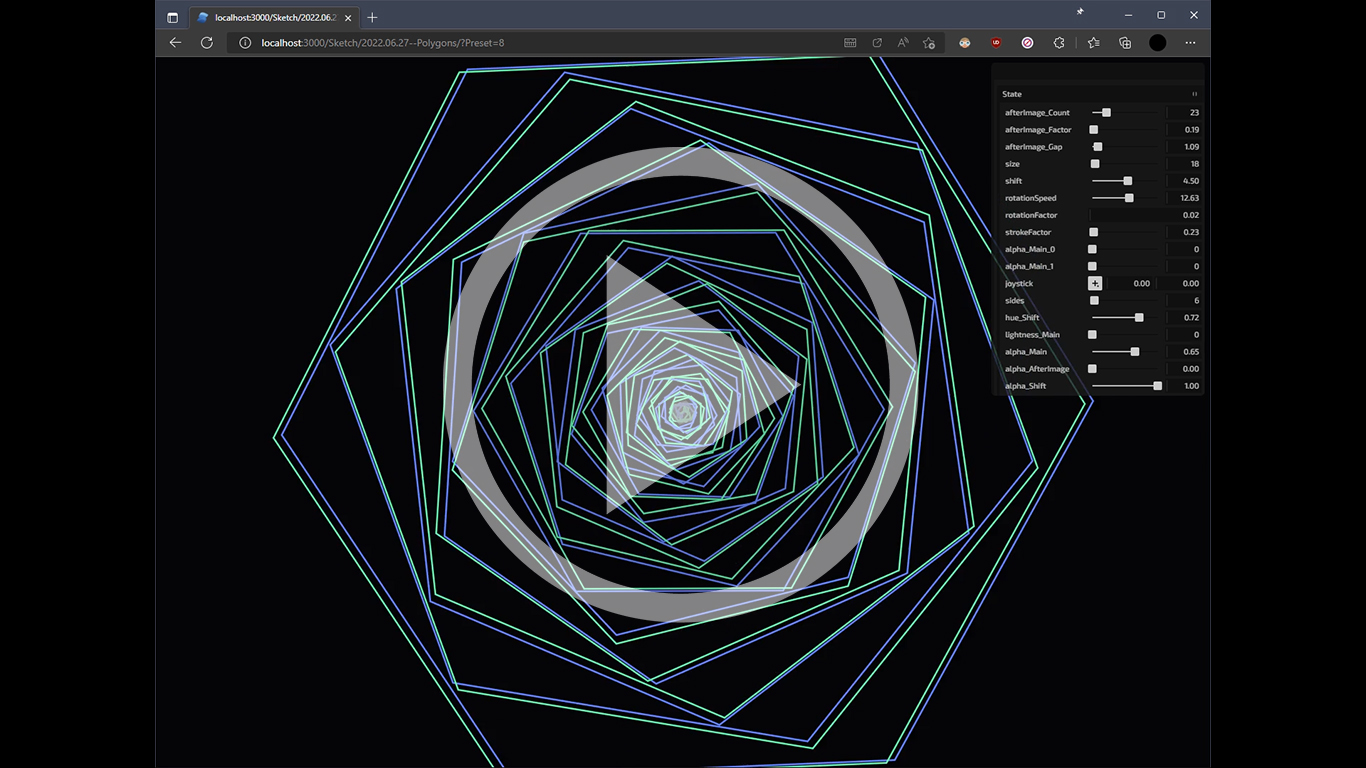Adjust the alpha_Main slider
The width and height of the screenshot is (1366, 768).
(x=1127, y=352)
